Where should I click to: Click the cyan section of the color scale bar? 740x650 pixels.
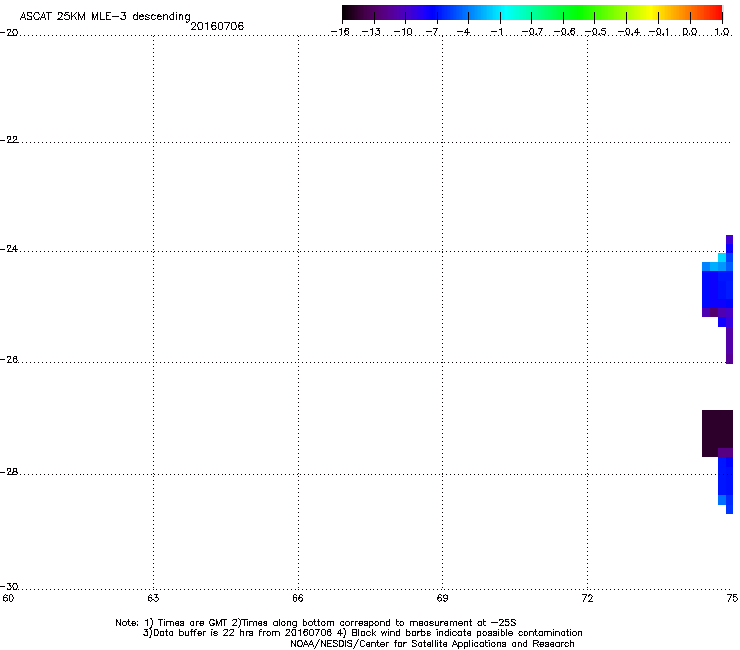507,12
